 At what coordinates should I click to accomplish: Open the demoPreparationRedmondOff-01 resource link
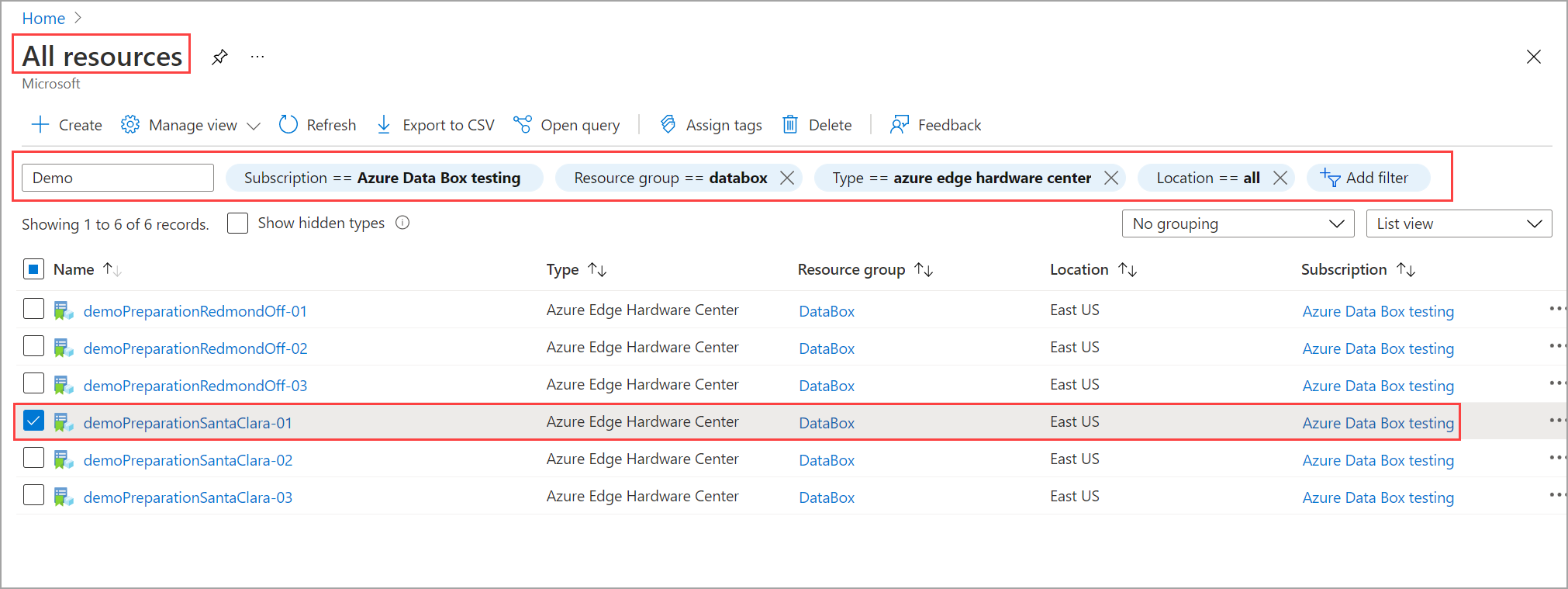[195, 311]
